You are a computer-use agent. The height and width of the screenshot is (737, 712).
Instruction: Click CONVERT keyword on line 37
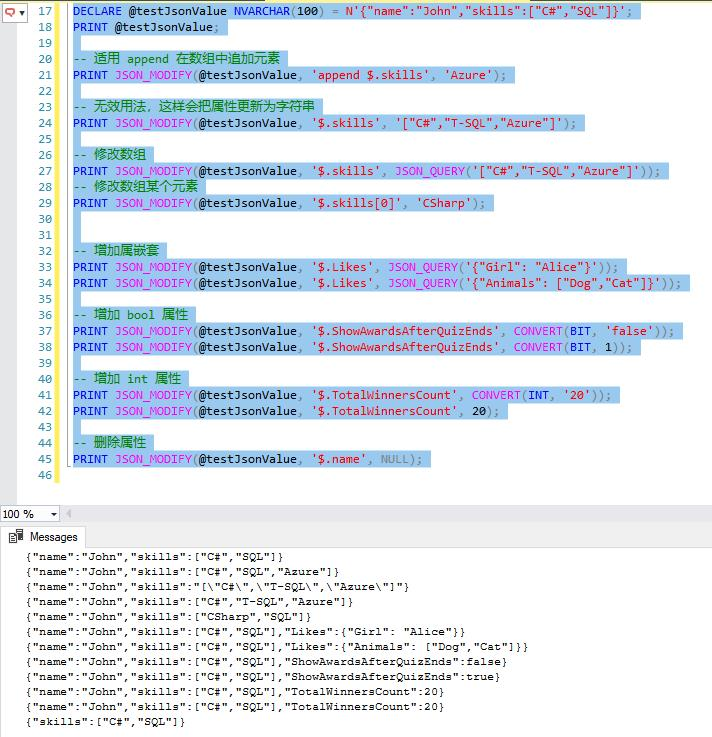[x=538, y=331]
